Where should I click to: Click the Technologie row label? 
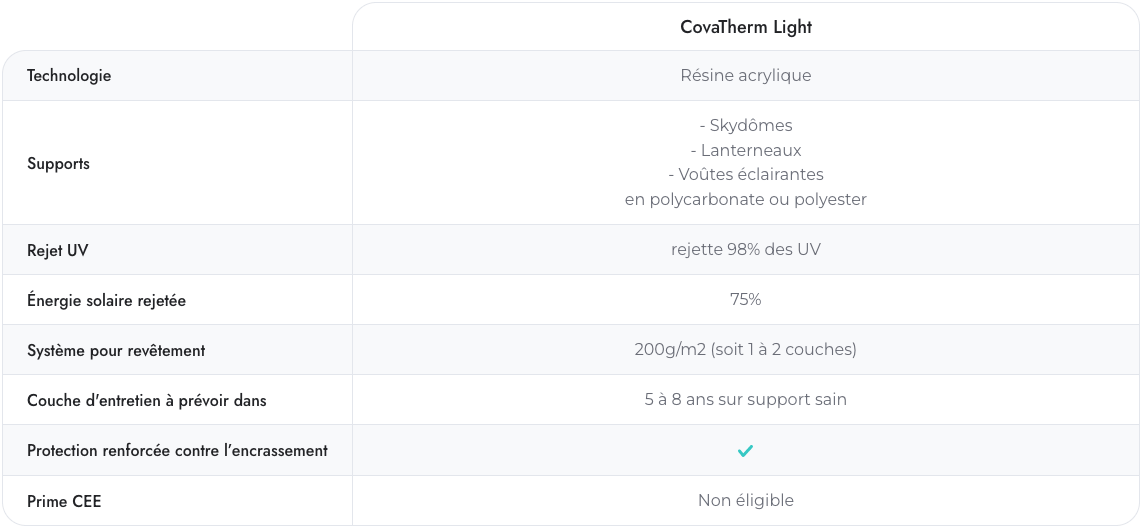click(69, 76)
